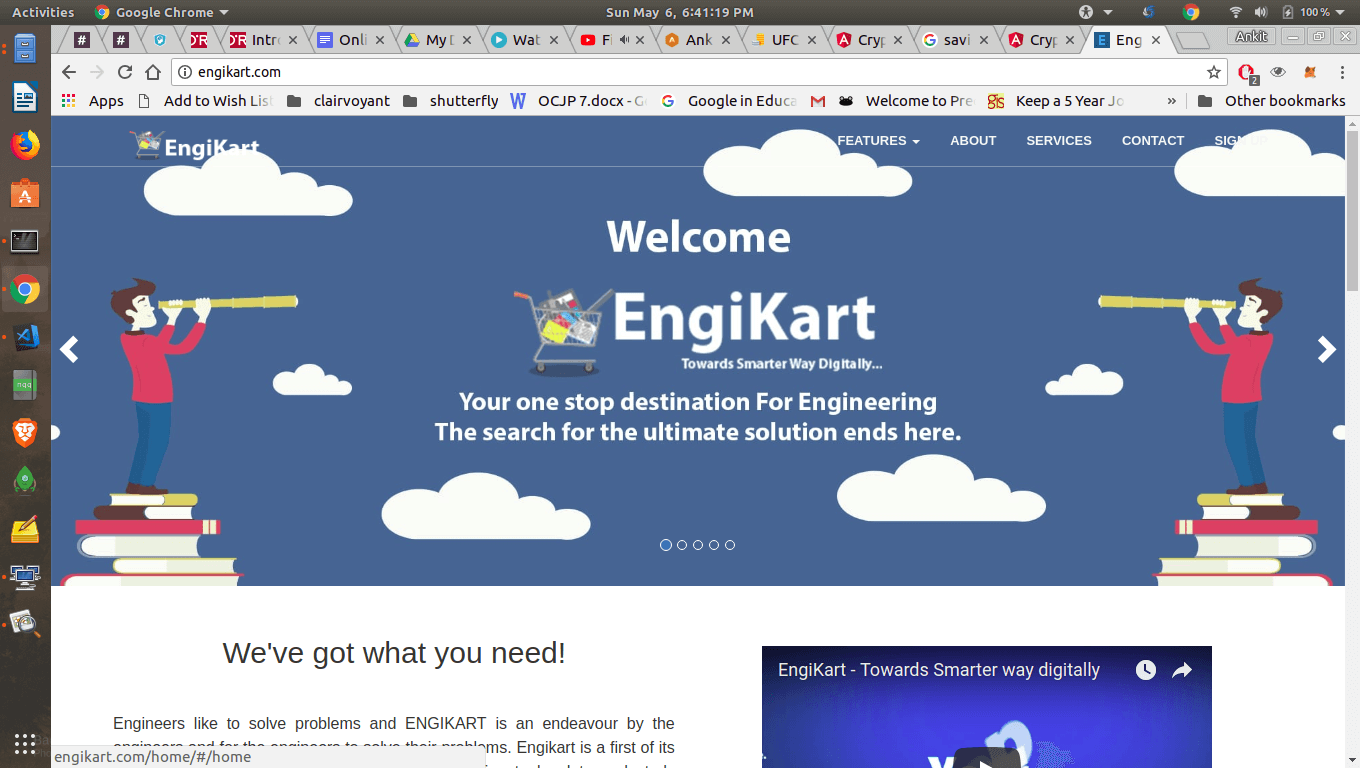
Task: Open Gmail via the M bookmark icon
Action: 818,100
